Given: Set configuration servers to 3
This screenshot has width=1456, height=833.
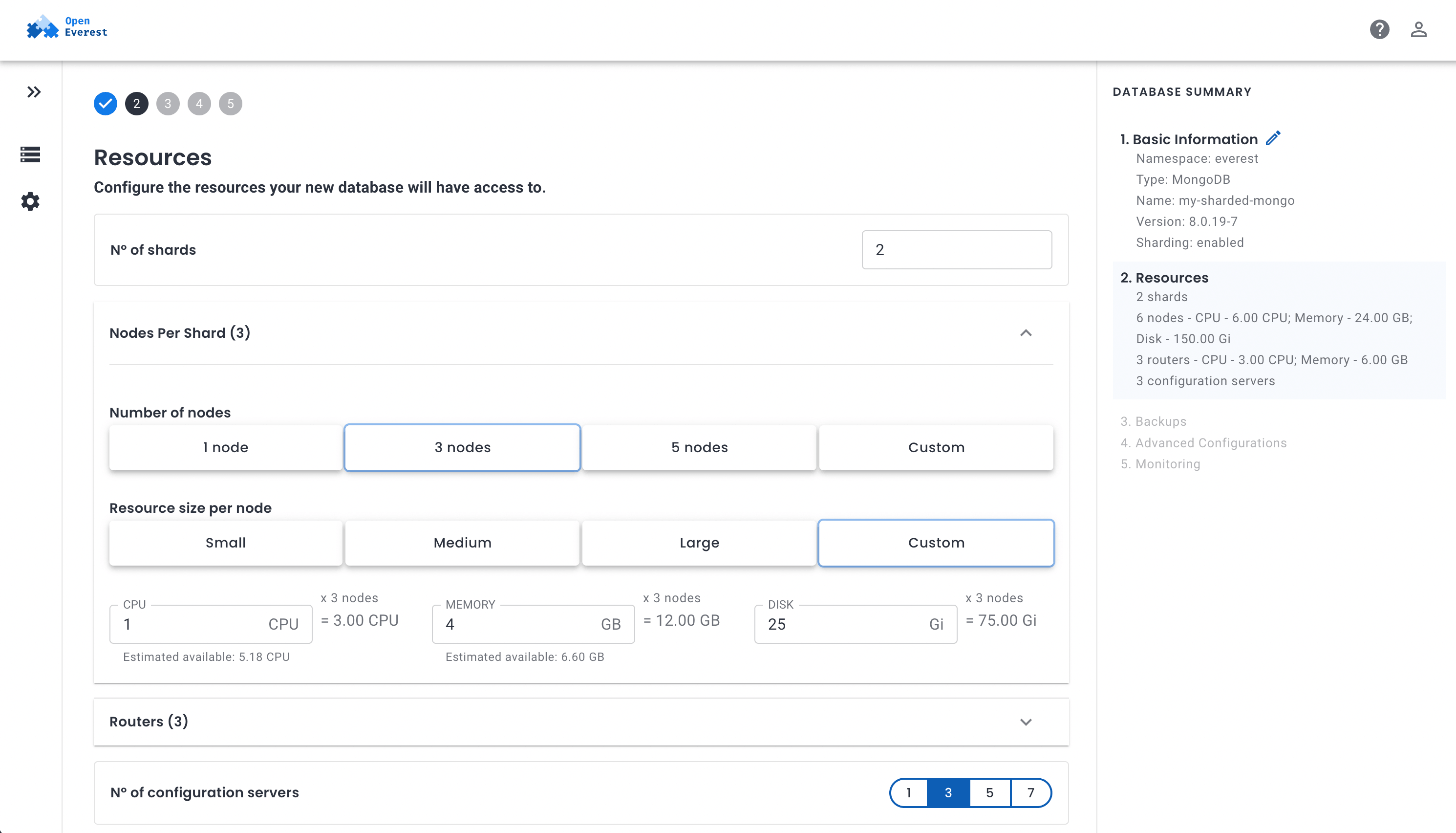Looking at the screenshot, I should click(x=948, y=793).
